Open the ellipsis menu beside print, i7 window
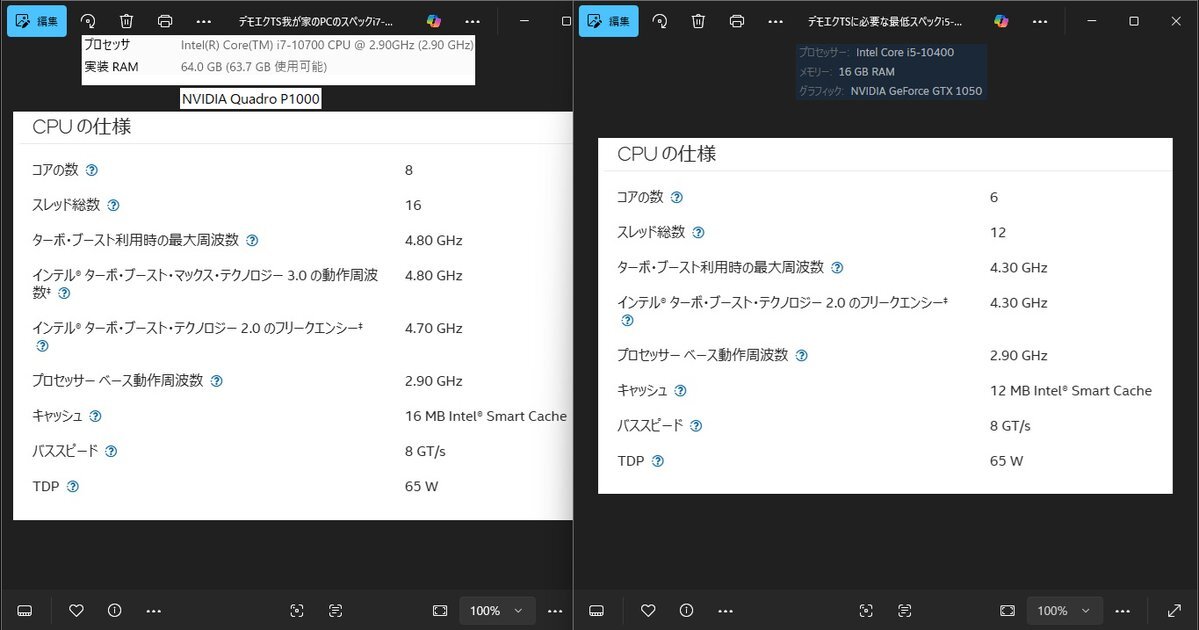The height and width of the screenshot is (630, 1199). [x=203, y=21]
